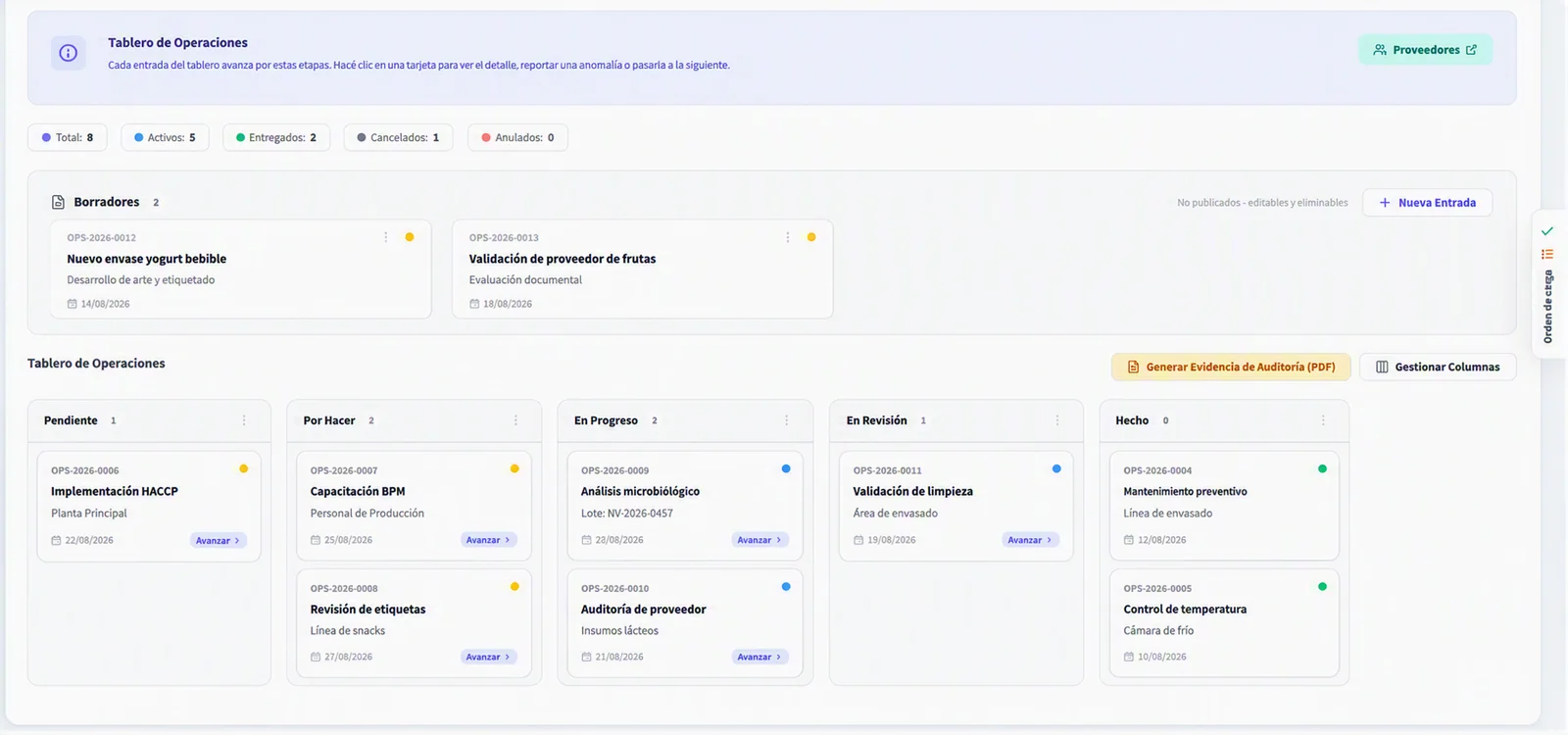Create a new entry with Nueva Entrada

[1427, 203]
